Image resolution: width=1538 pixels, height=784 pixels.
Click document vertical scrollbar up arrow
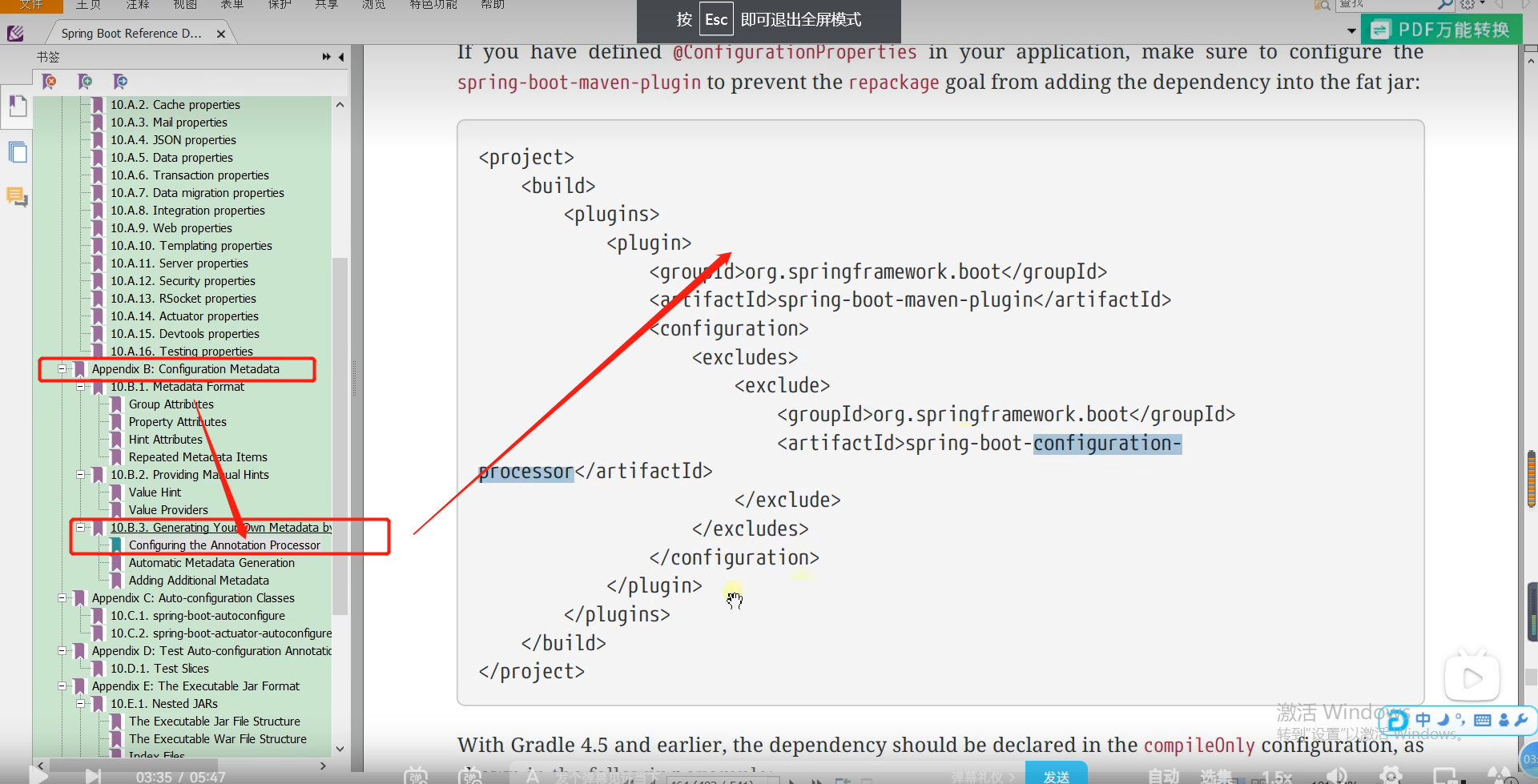click(1531, 60)
